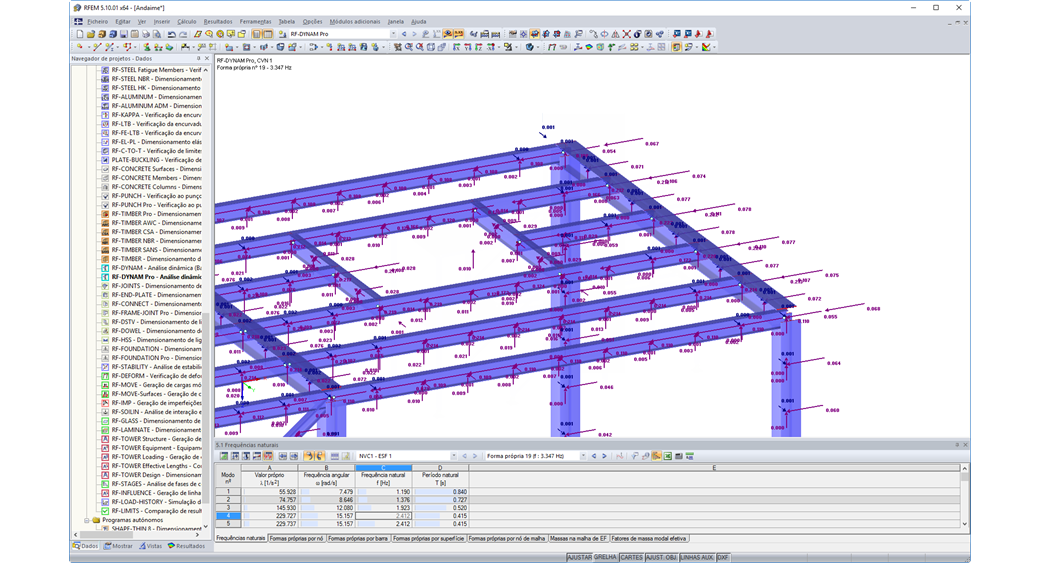Image resolution: width=1040 pixels, height=563 pixels.
Task: Select RF-STEEL NBR in the navigator
Action: (156, 79)
